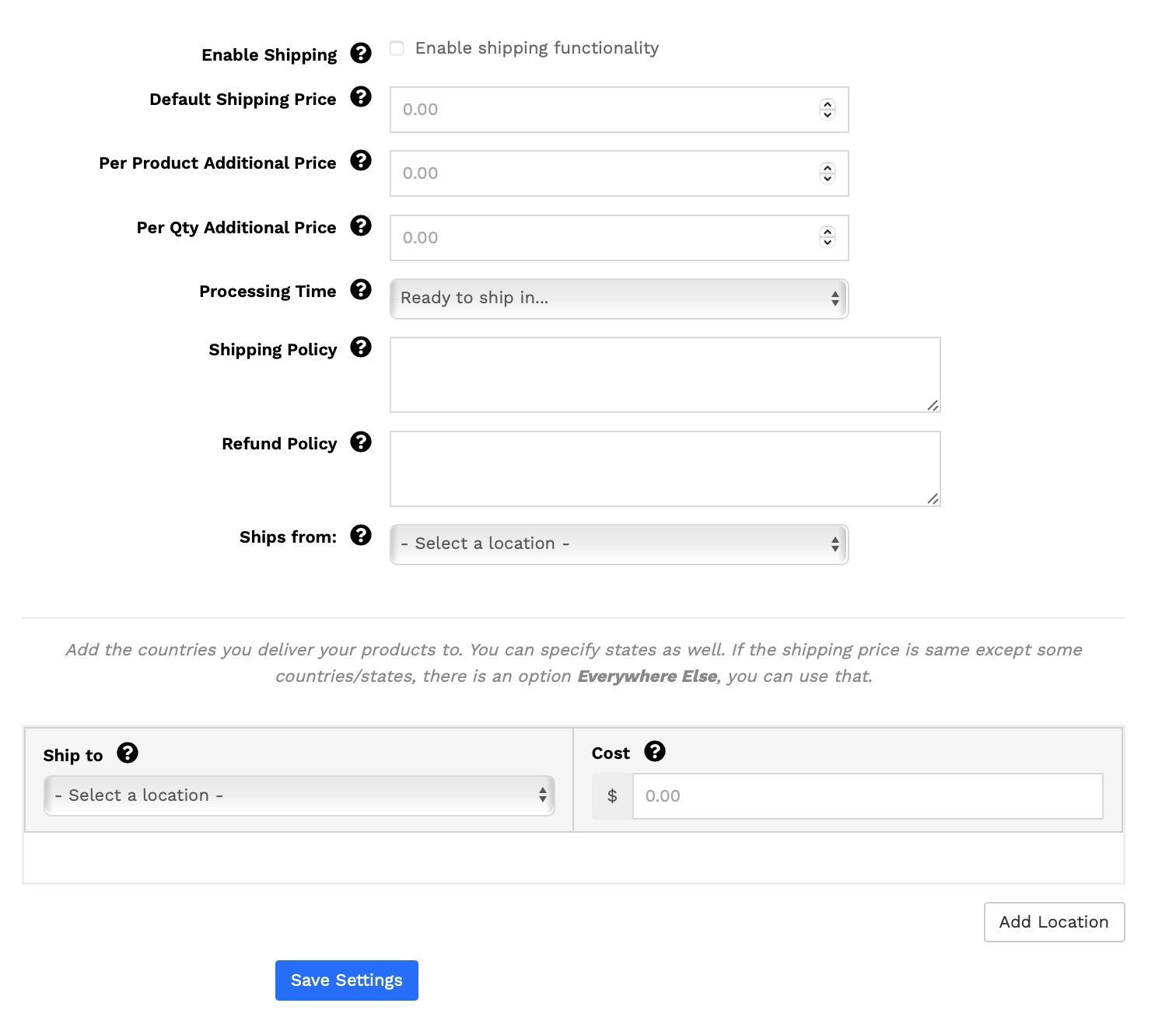Click help icon next to Default Shipping Price
Image resolution: width=1176 pixels, height=1017 pixels.
[361, 97]
